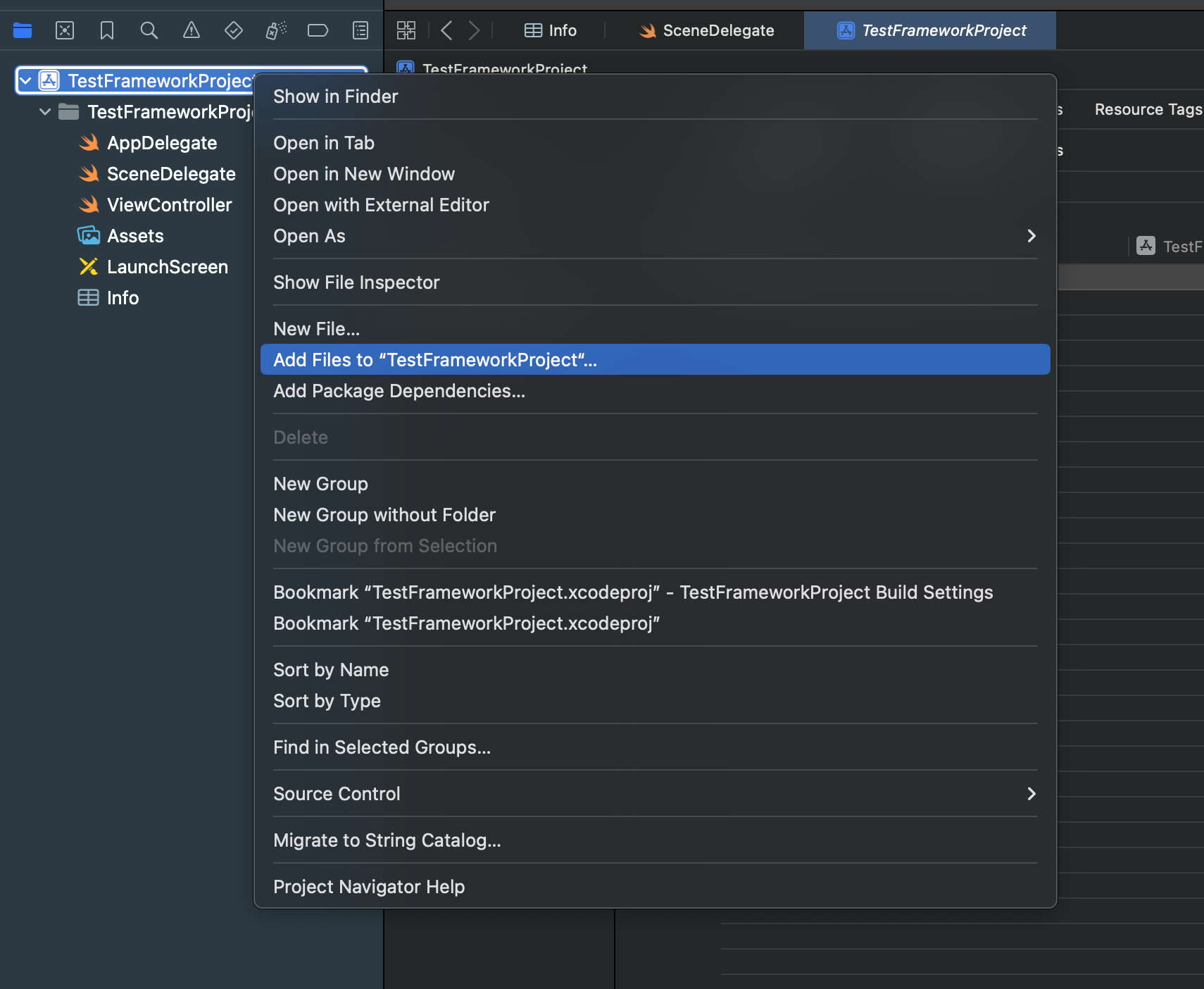Choose Add Package Dependencies…
The width and height of the screenshot is (1204, 989).
tap(656, 391)
